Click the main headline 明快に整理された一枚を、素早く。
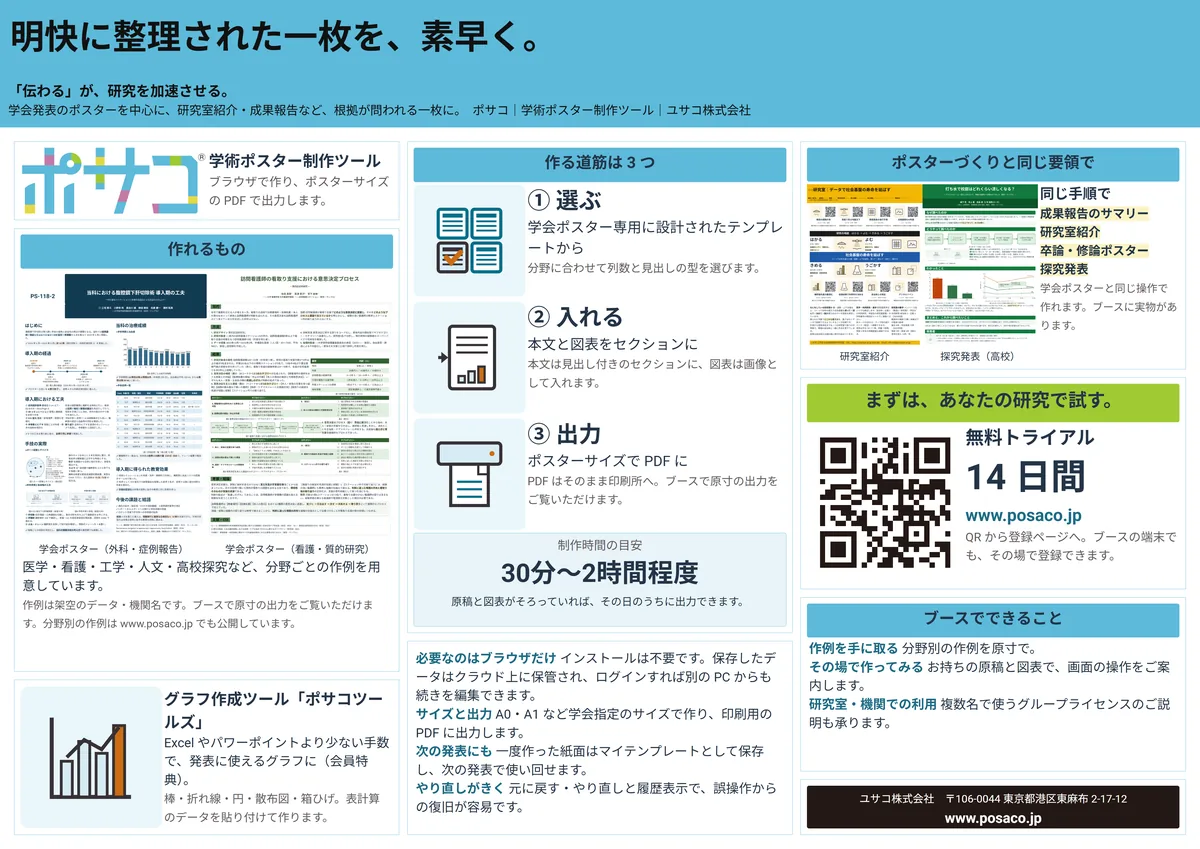 point(279,37)
